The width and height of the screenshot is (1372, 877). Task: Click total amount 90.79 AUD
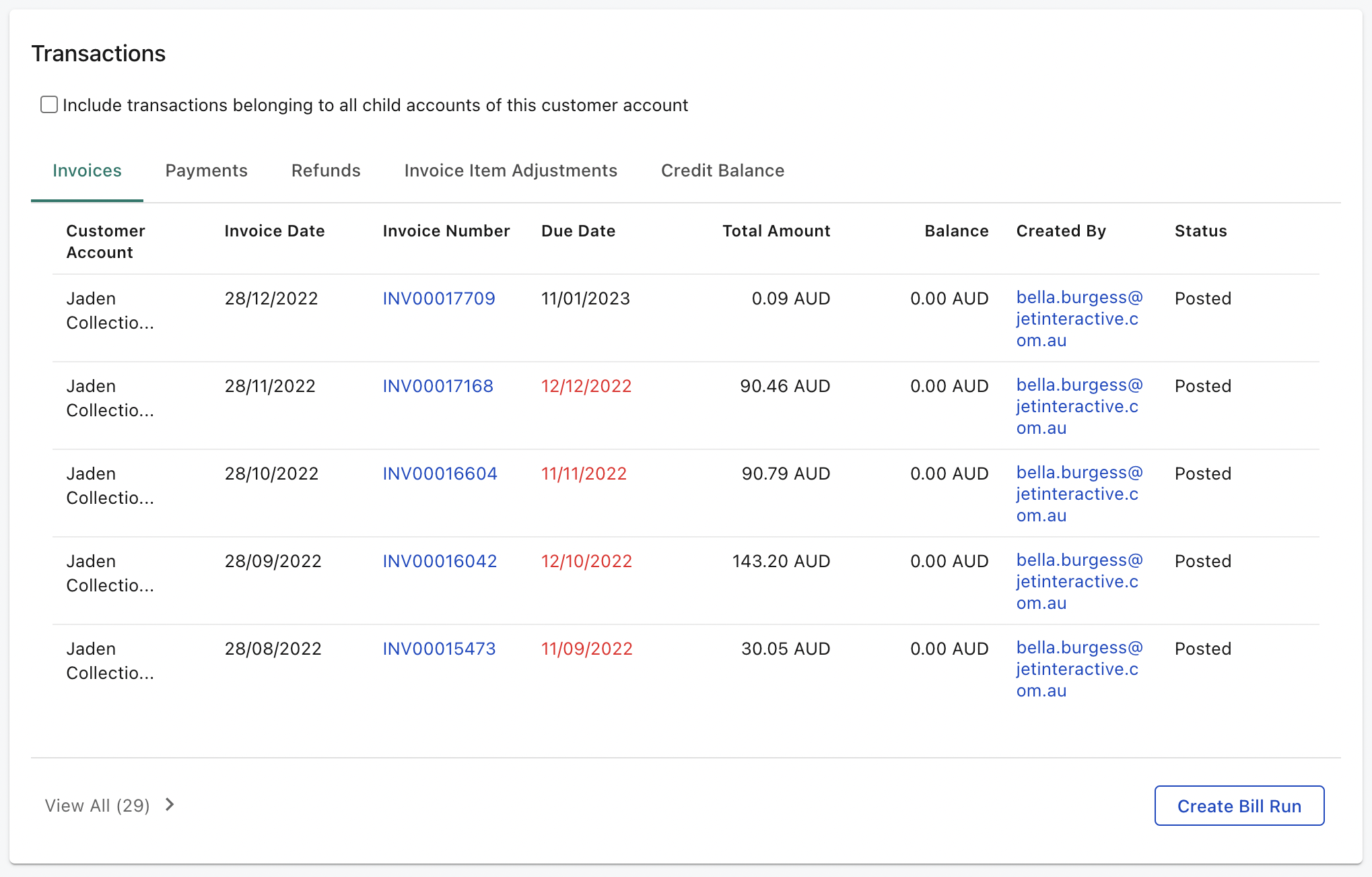(786, 474)
